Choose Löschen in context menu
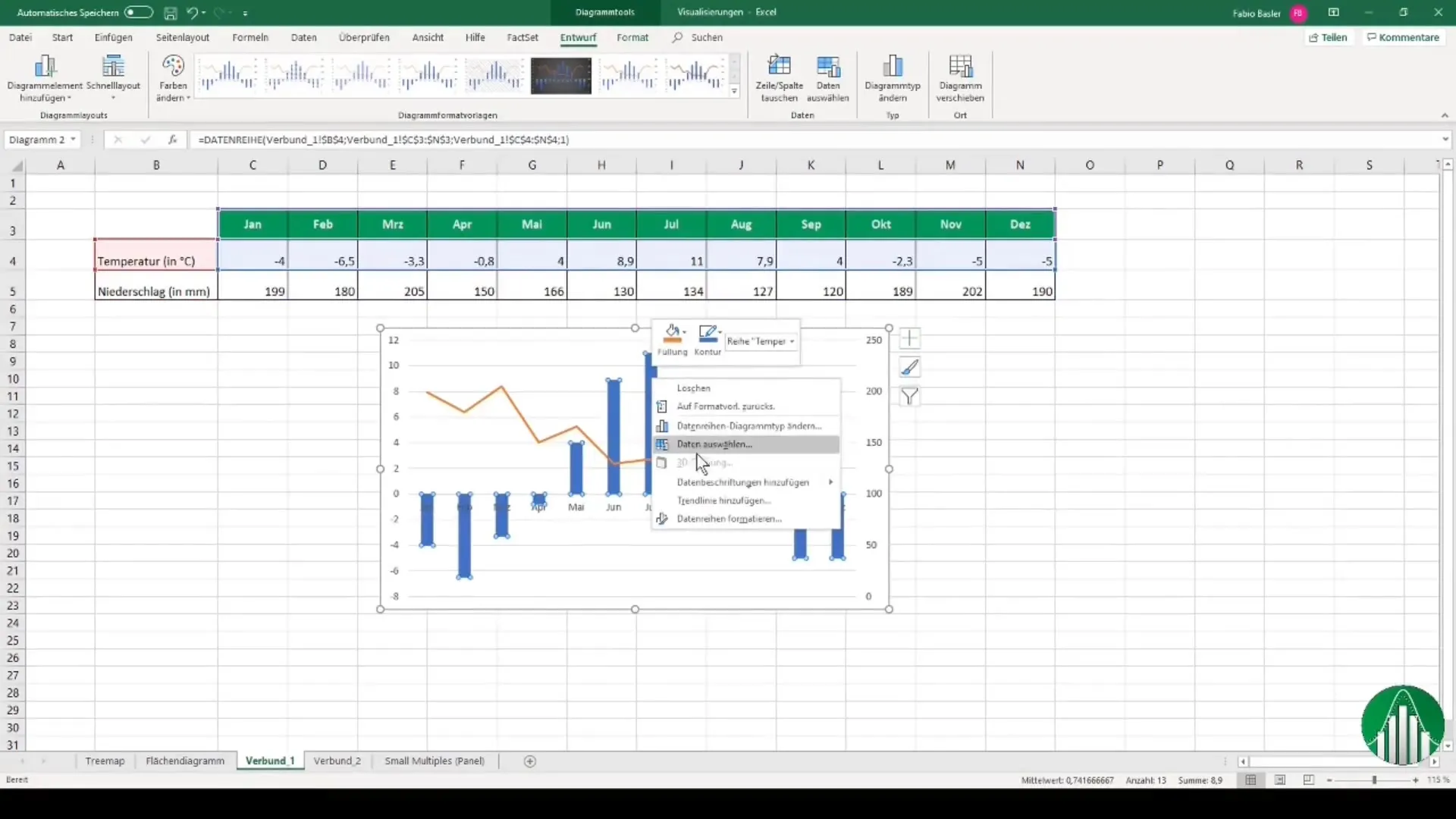The width and height of the screenshot is (1456, 819). point(746,388)
